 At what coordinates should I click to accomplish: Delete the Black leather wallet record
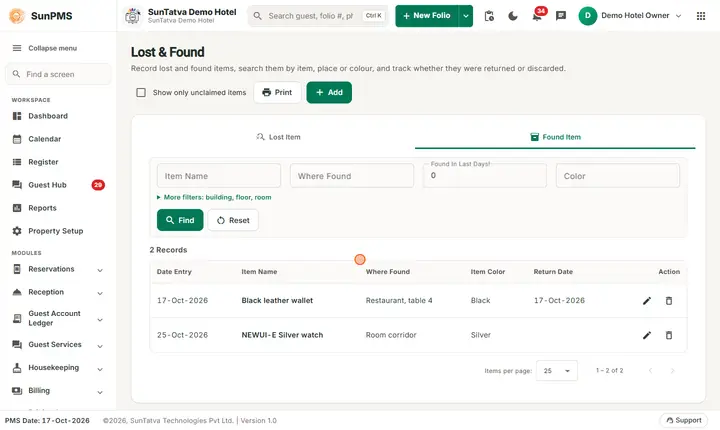point(669,301)
